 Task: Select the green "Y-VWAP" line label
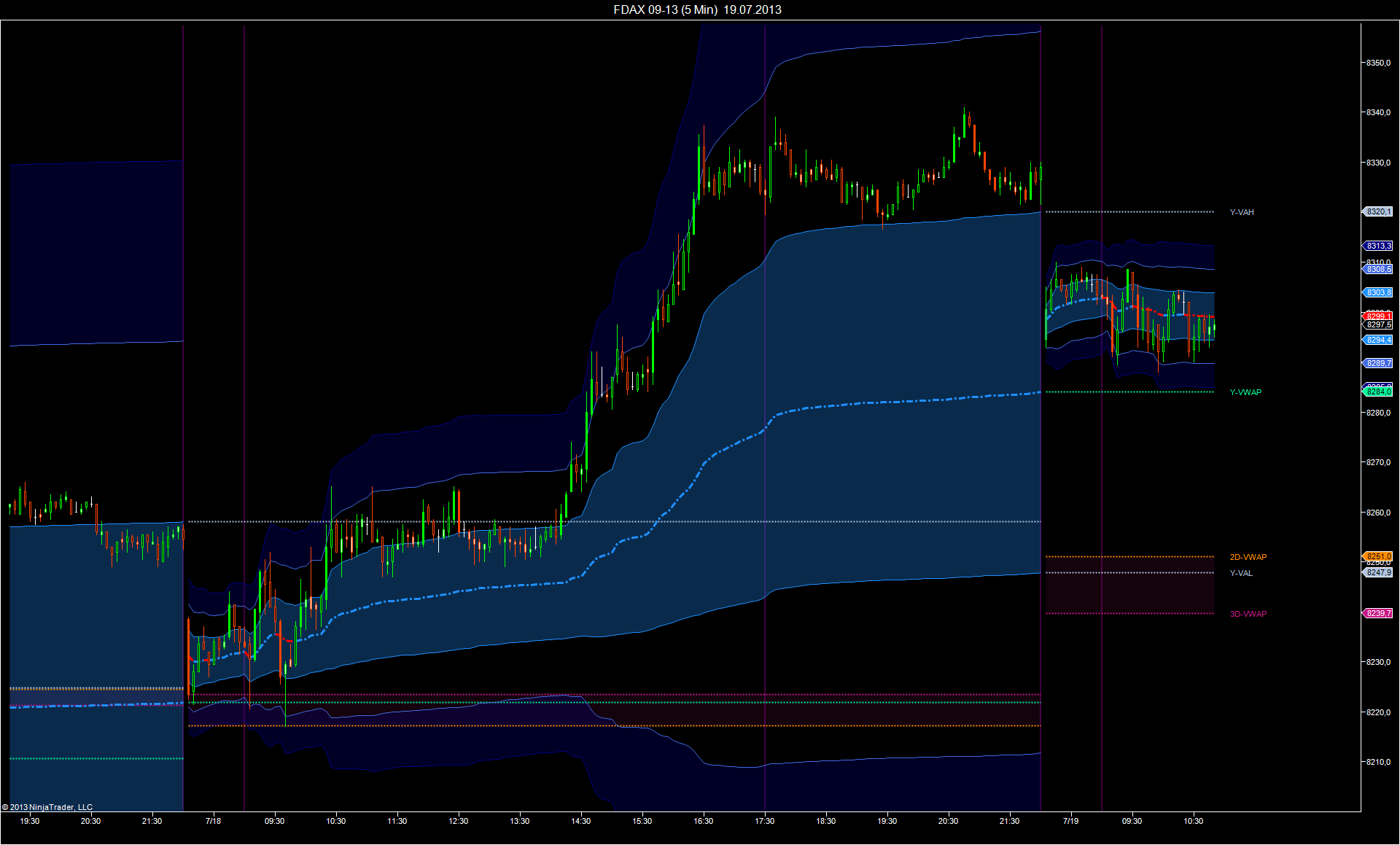(1245, 392)
